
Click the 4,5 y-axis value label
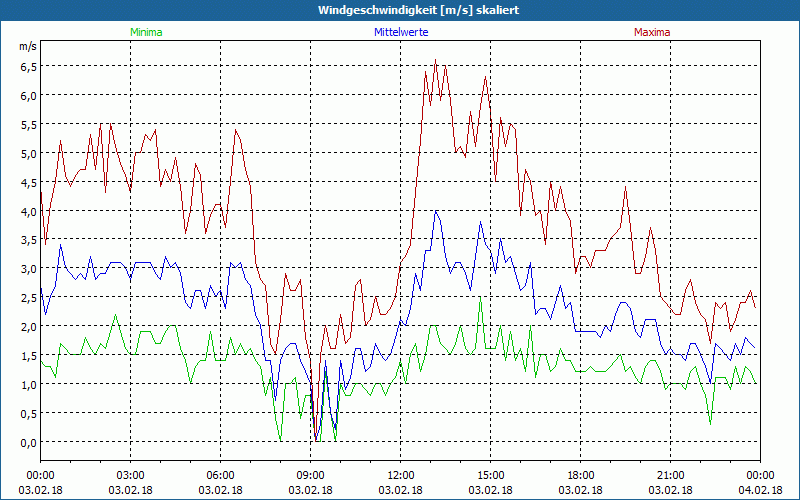28,182
